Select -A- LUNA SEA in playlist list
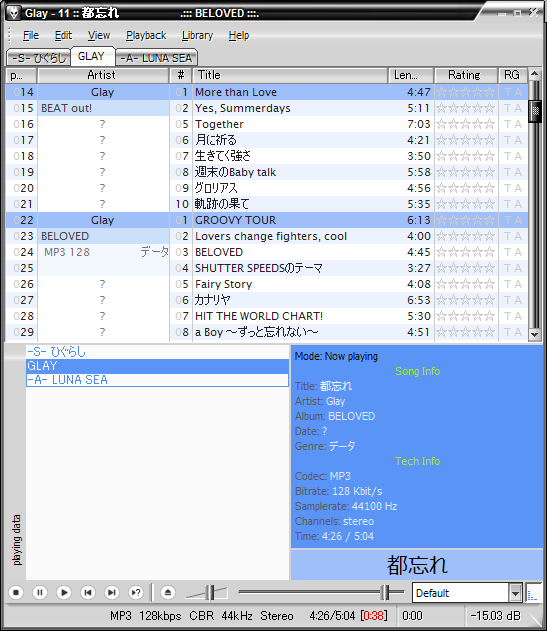Image resolution: width=547 pixels, height=631 pixels. point(157,380)
